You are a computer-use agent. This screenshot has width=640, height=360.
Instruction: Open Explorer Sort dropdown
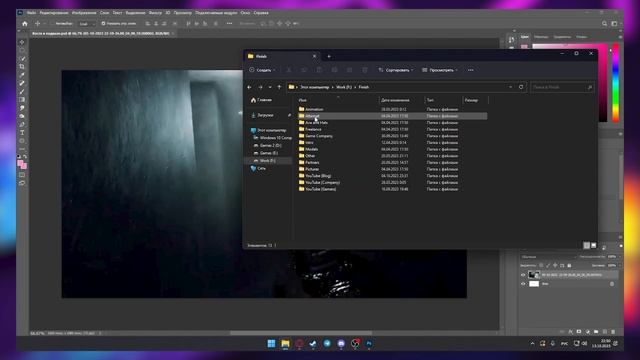pos(395,70)
